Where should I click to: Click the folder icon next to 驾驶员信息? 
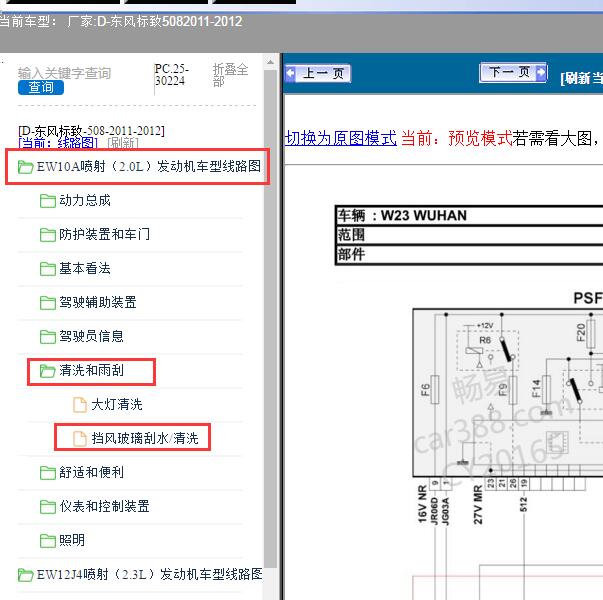tap(48, 337)
